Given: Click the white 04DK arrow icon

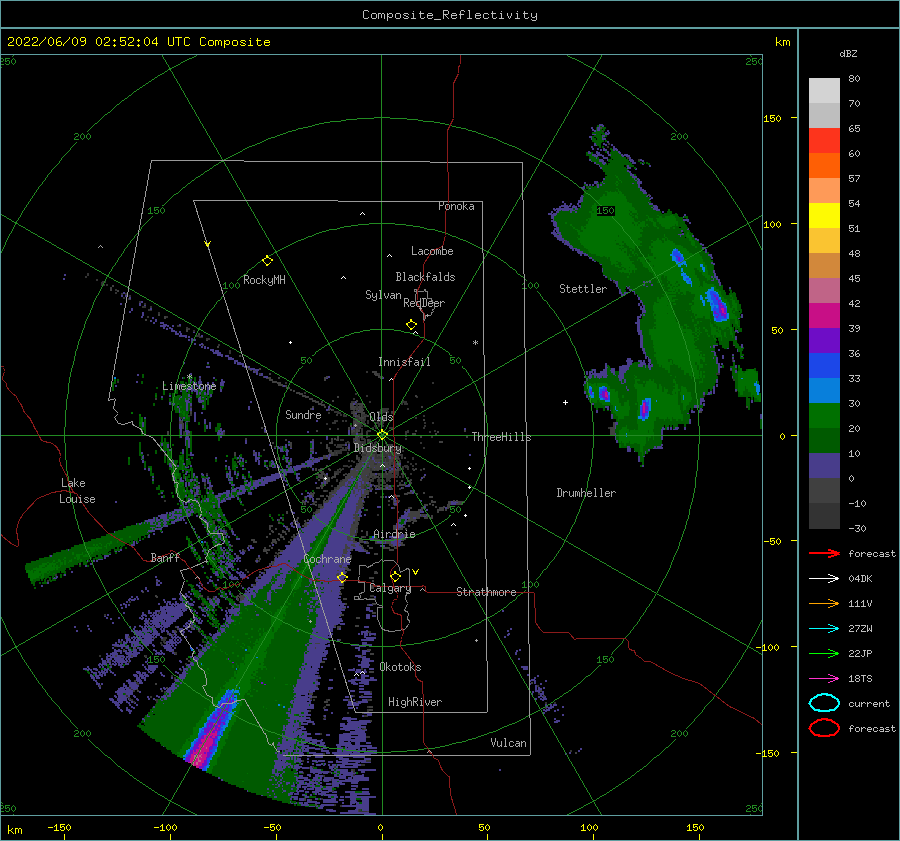Looking at the screenshot, I should click(x=824, y=579).
